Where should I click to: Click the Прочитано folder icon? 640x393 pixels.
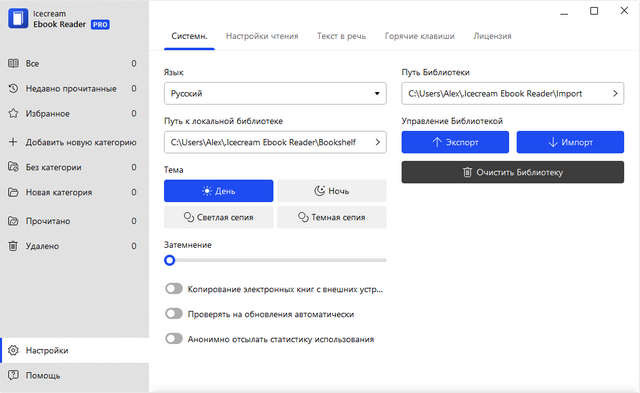coord(13,221)
